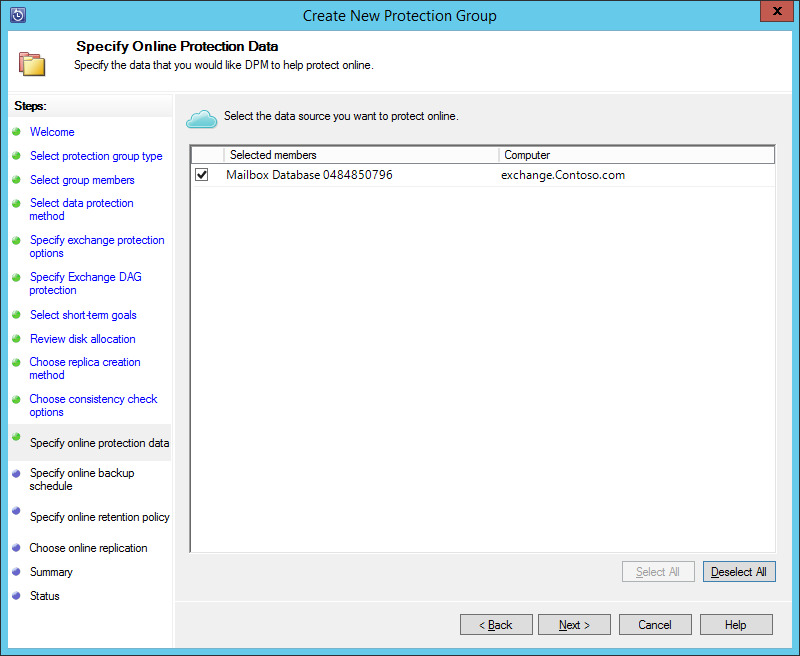This screenshot has width=800, height=656.
Task: Open the Select group members step
Action: point(81,180)
